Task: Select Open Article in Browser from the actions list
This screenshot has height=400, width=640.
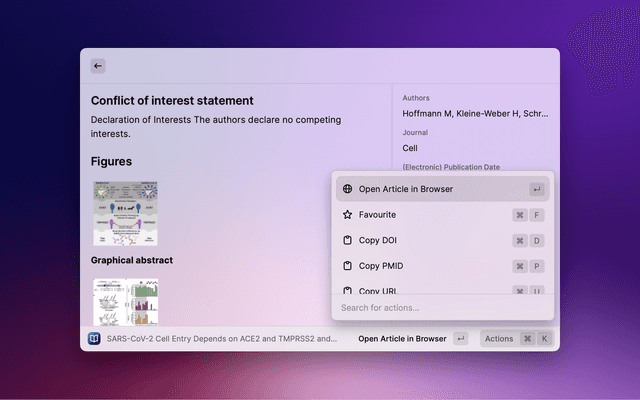Action: tap(406, 189)
